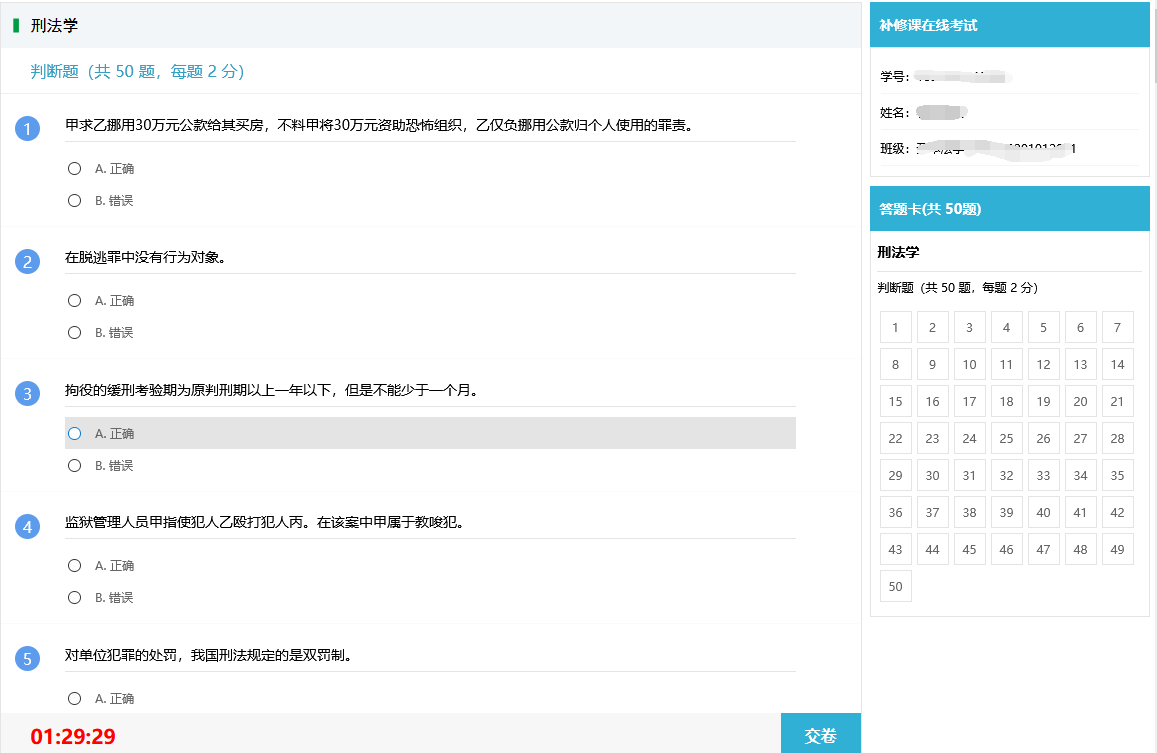Mark question 3 as 错误

coord(74,466)
